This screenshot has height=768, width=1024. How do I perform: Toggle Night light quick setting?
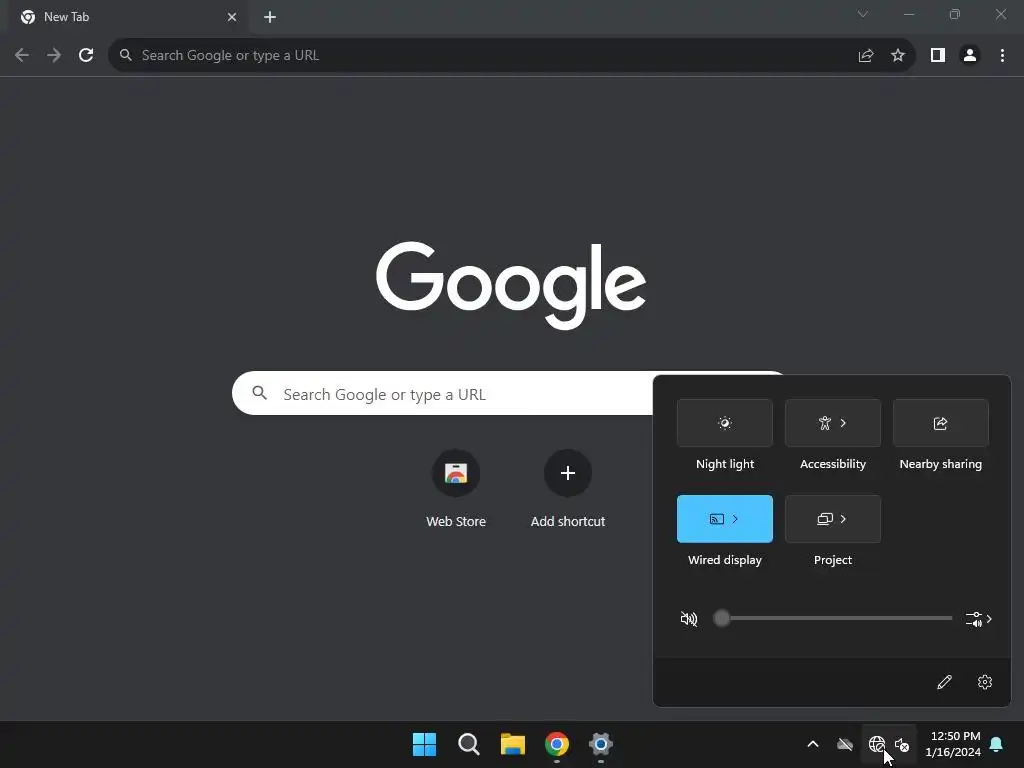tap(725, 423)
